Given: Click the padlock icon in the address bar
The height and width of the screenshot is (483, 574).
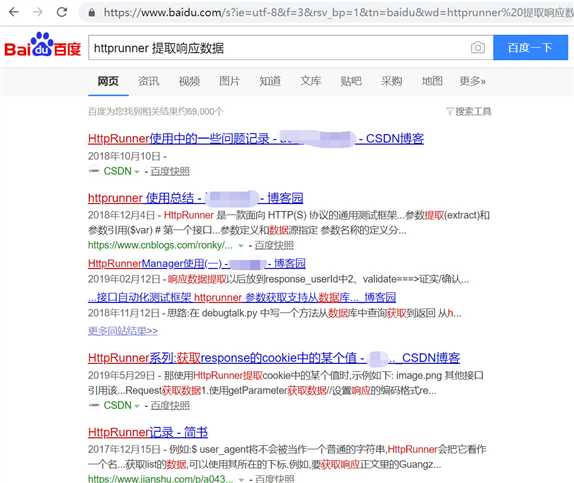Looking at the screenshot, I should [92, 13].
